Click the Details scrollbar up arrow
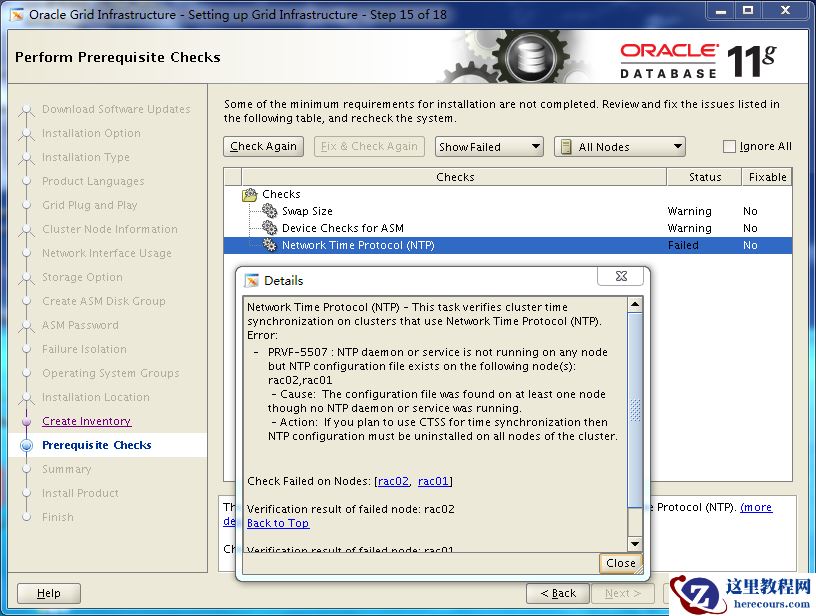Viewport: 816px width, 616px height. (x=635, y=304)
